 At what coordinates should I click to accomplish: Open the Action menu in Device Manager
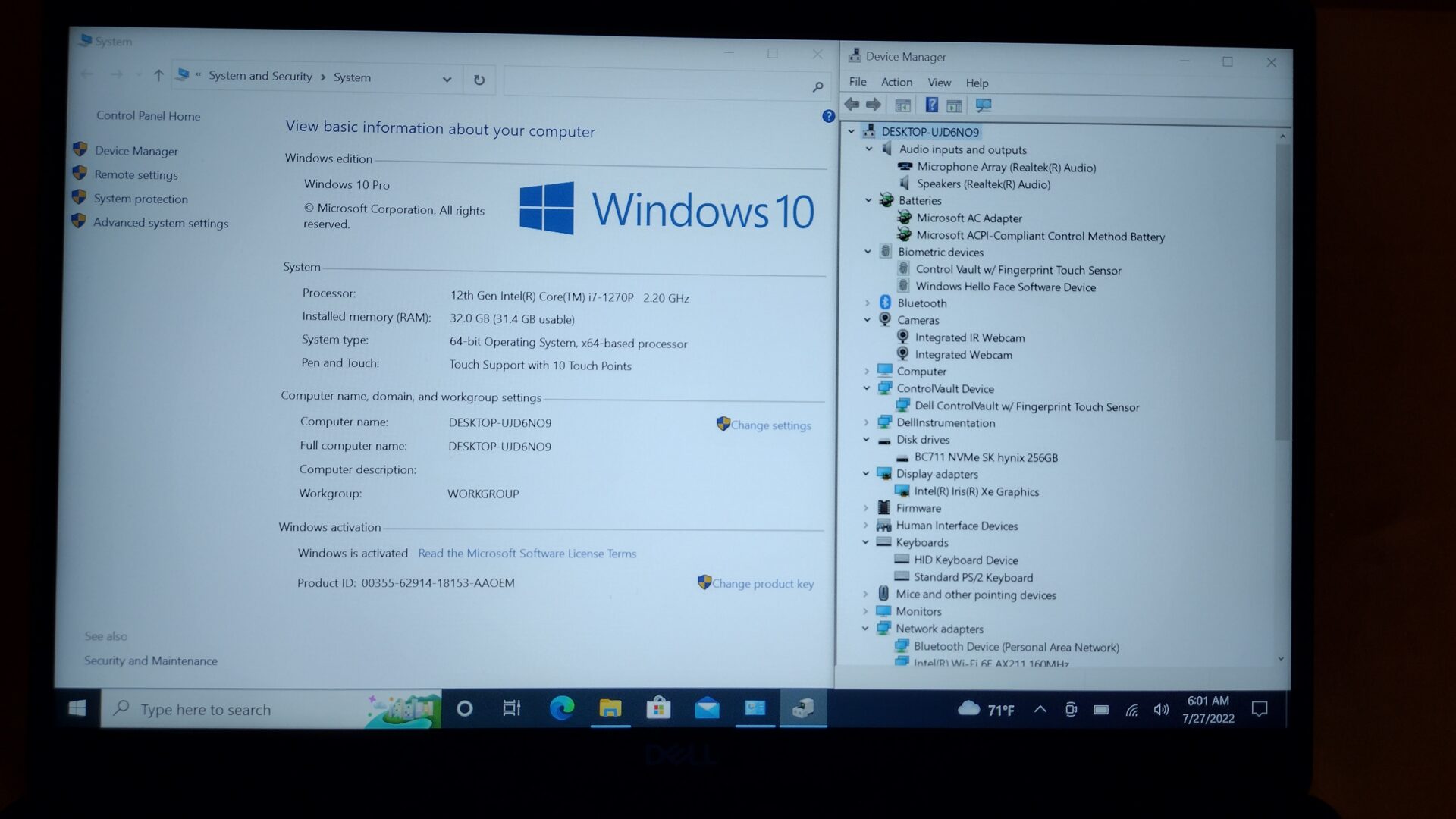pyautogui.click(x=896, y=82)
